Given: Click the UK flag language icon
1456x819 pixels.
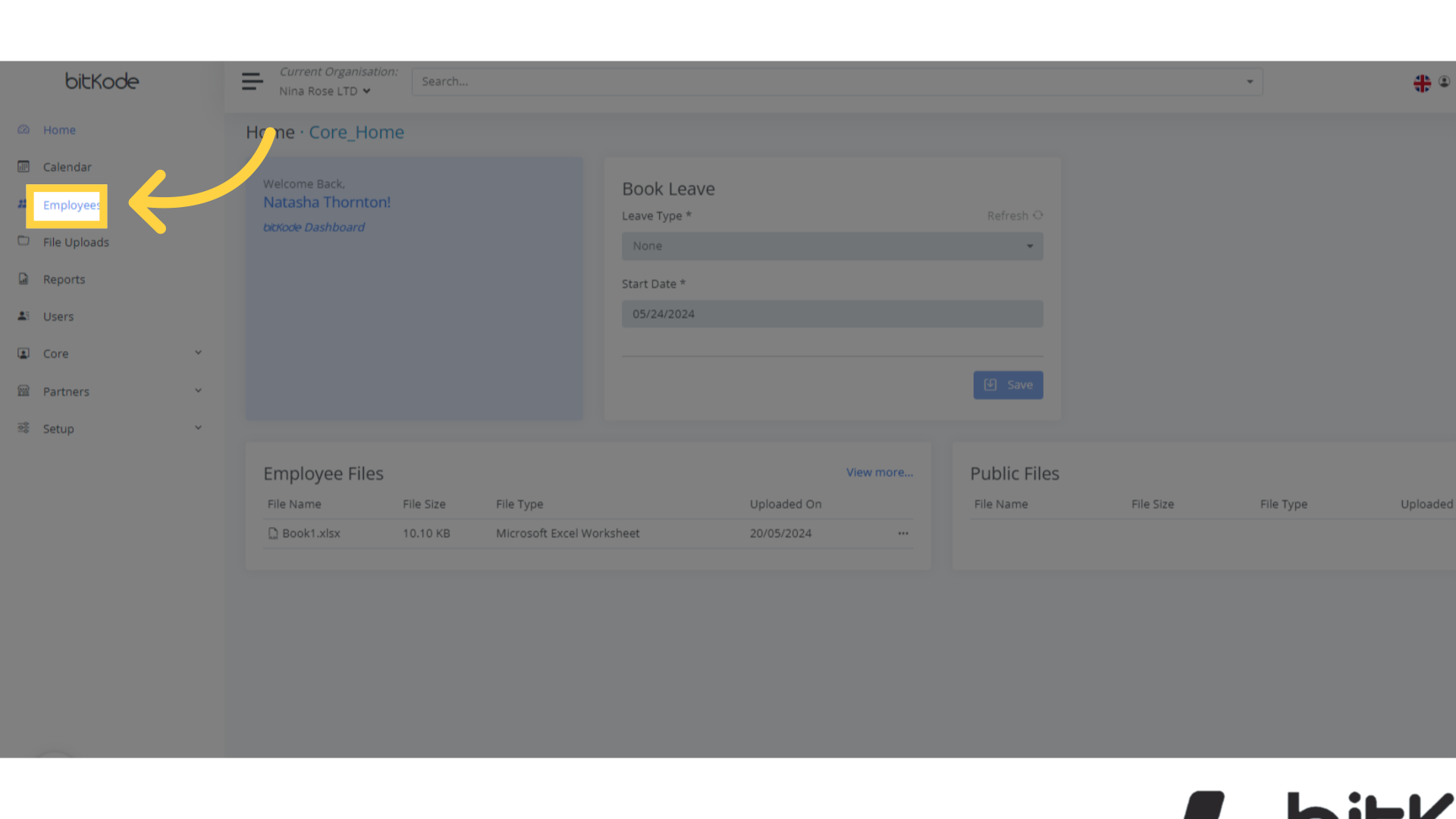Looking at the screenshot, I should click(x=1421, y=83).
